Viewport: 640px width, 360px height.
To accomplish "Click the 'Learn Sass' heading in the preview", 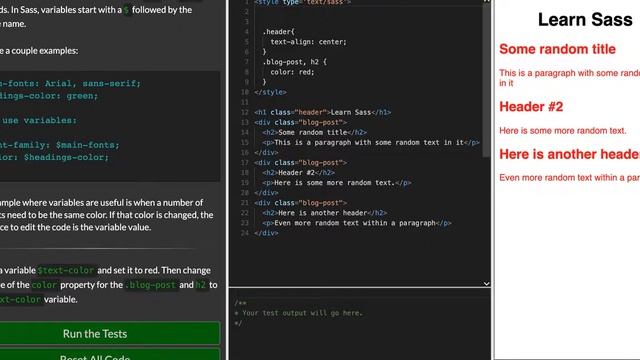I will [x=585, y=19].
